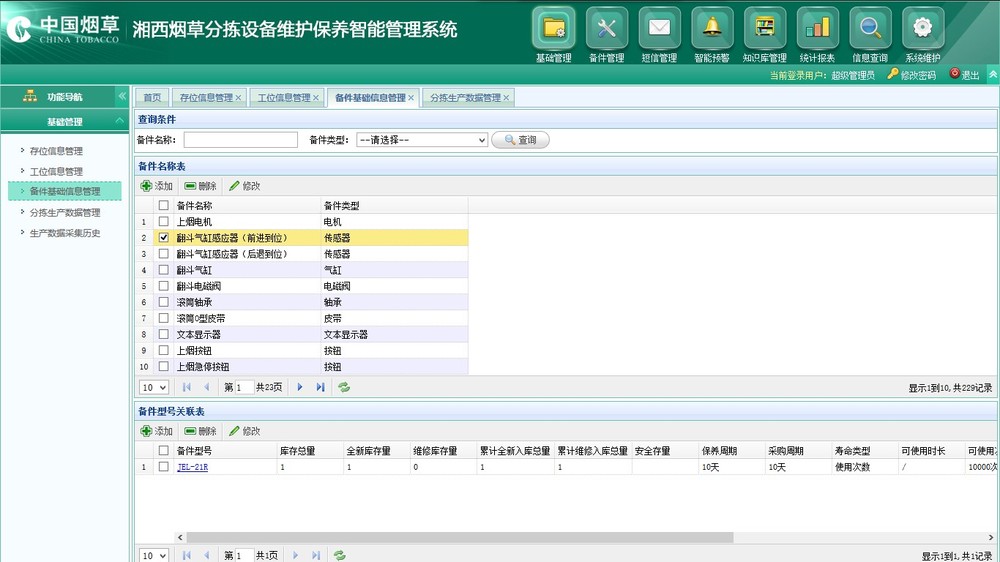
Task: Collapse header with double-up arrow icon
Action: coord(993,75)
